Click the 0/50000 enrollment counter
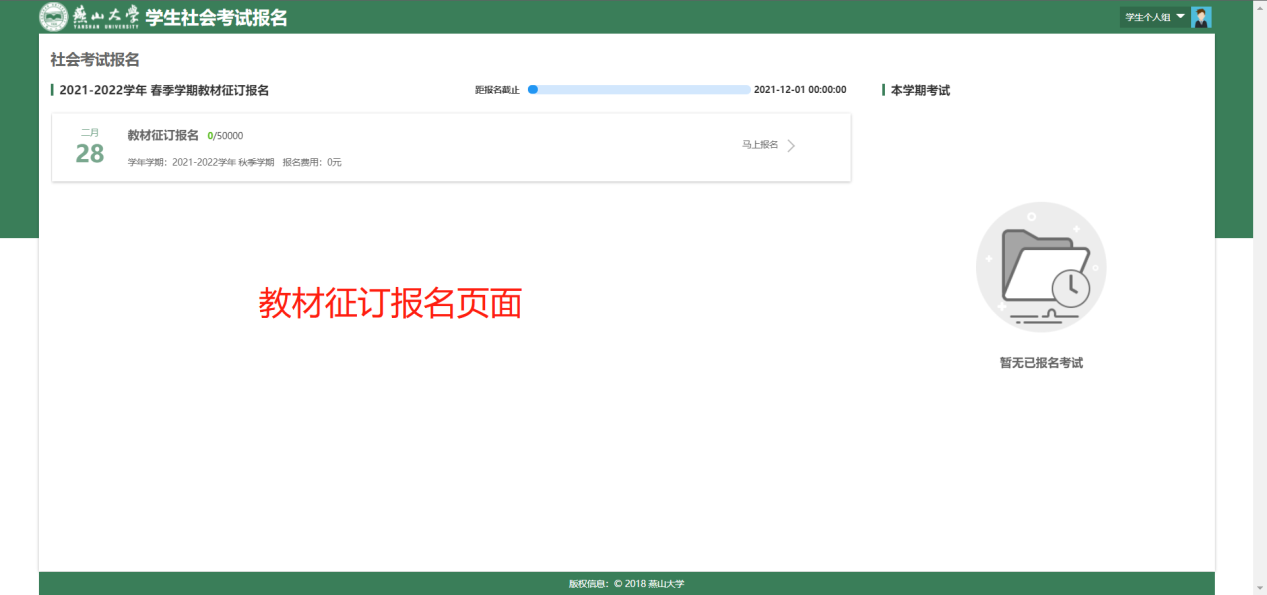 (225, 136)
